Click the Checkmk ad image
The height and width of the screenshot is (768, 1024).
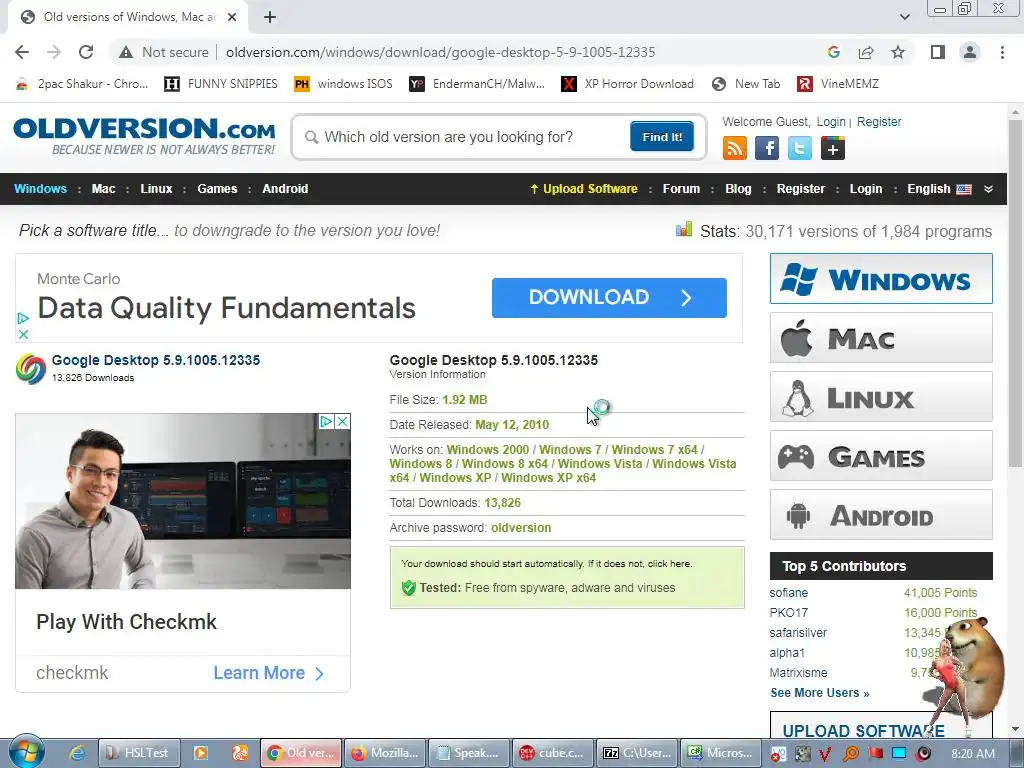pyautogui.click(x=183, y=501)
